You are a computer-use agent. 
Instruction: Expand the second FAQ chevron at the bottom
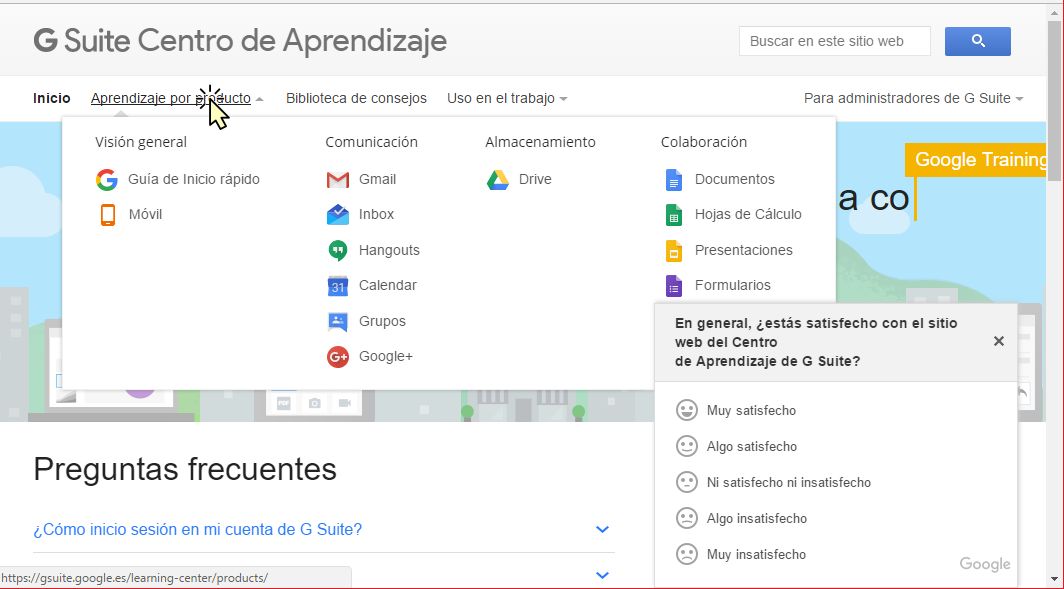coord(602,575)
